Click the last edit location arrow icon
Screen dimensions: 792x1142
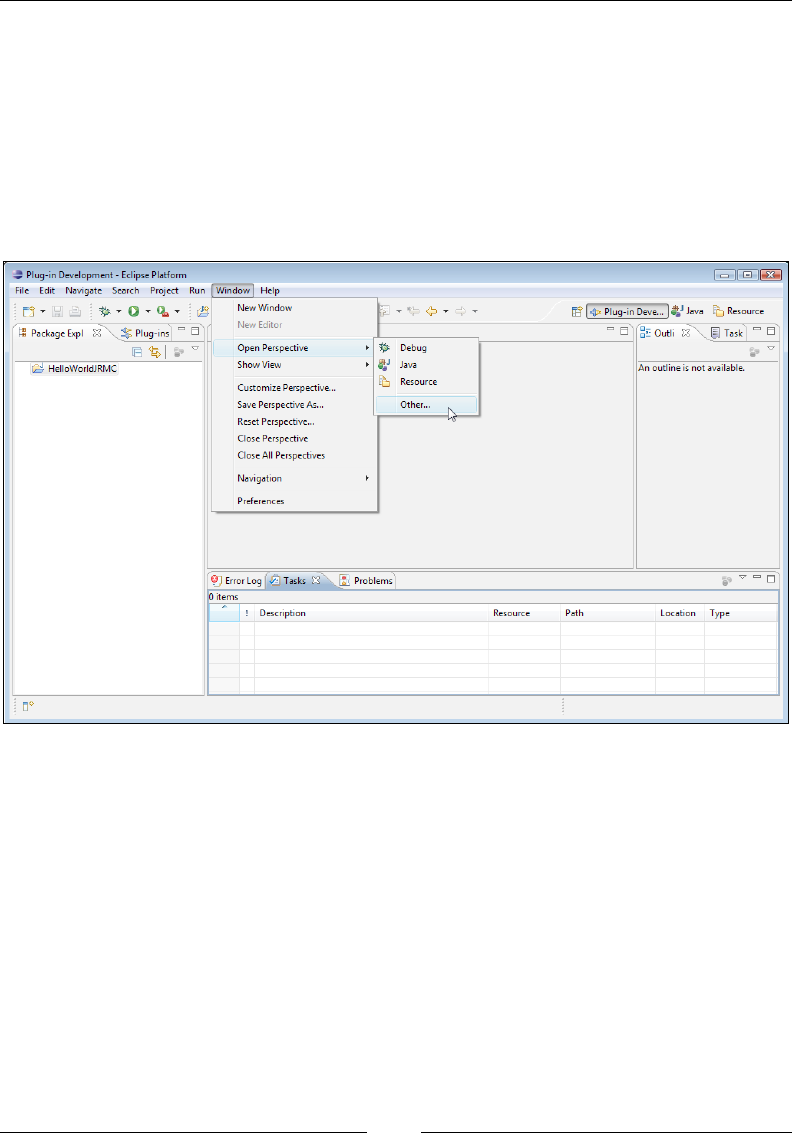[x=413, y=311]
